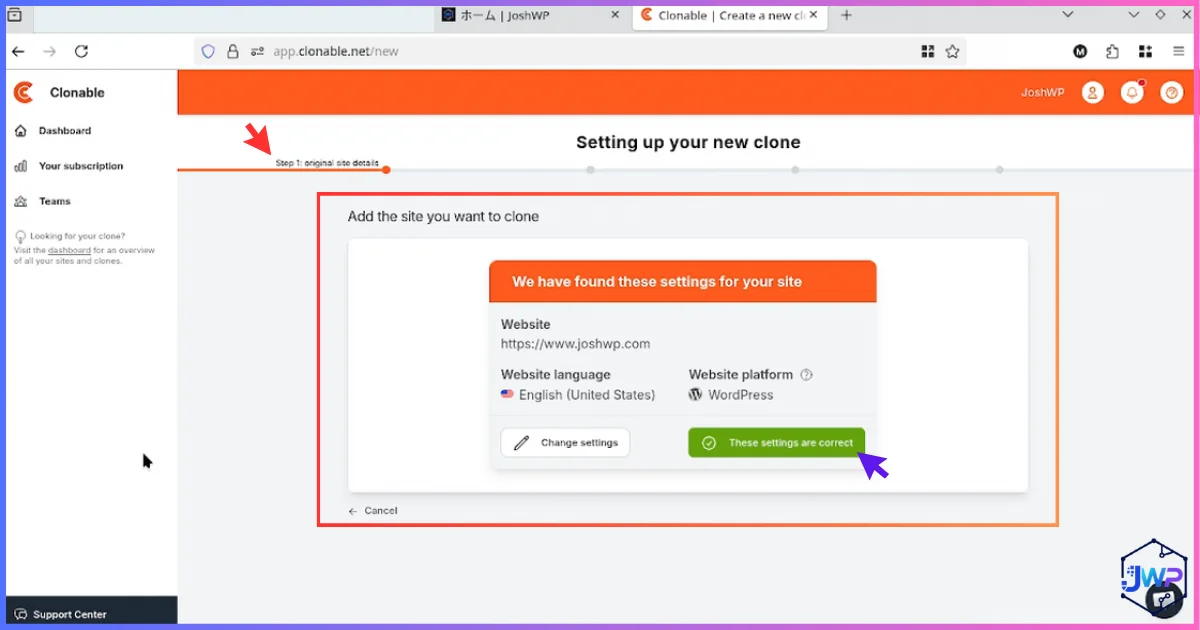Open the Teams sidebar item
The image size is (1200, 630).
pos(54,201)
